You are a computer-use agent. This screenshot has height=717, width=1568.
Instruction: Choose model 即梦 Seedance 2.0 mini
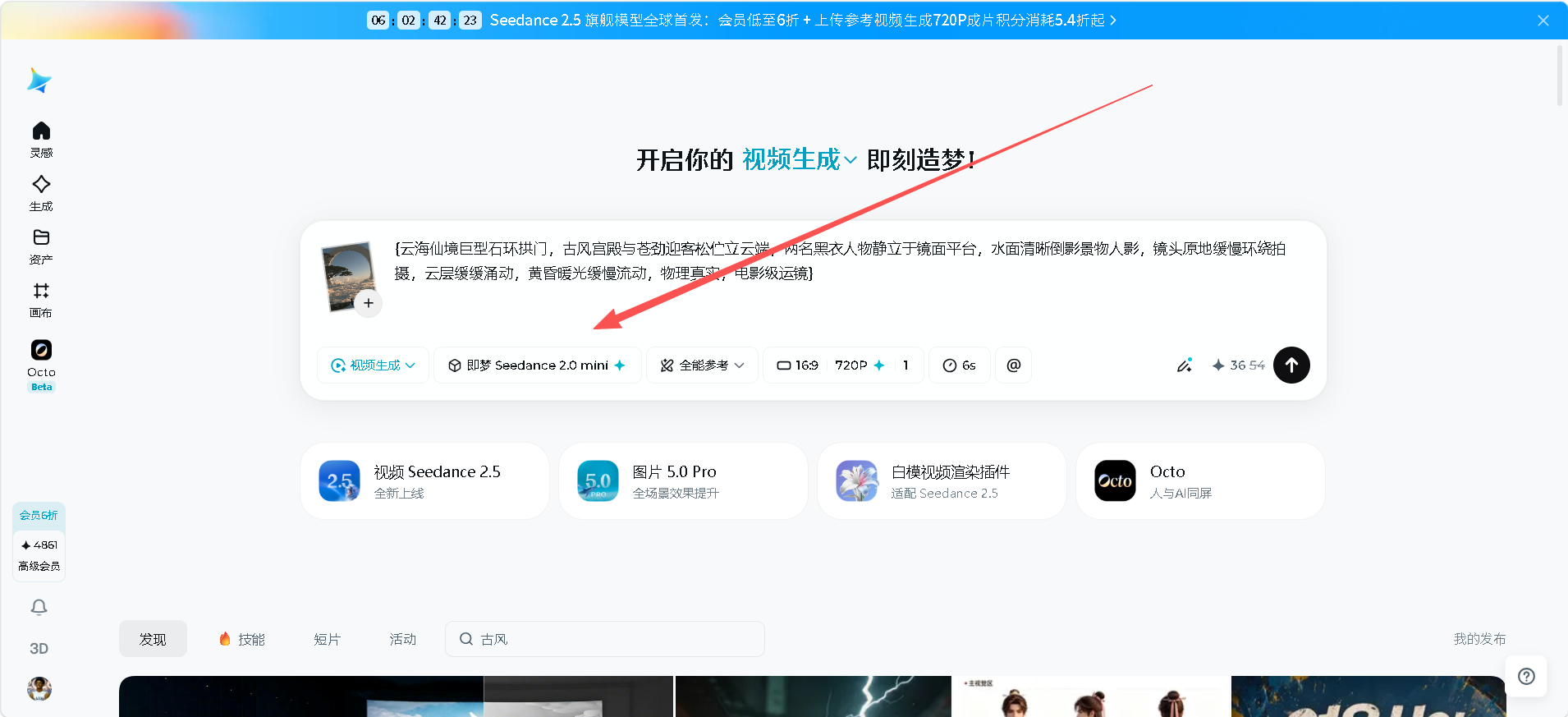point(538,365)
